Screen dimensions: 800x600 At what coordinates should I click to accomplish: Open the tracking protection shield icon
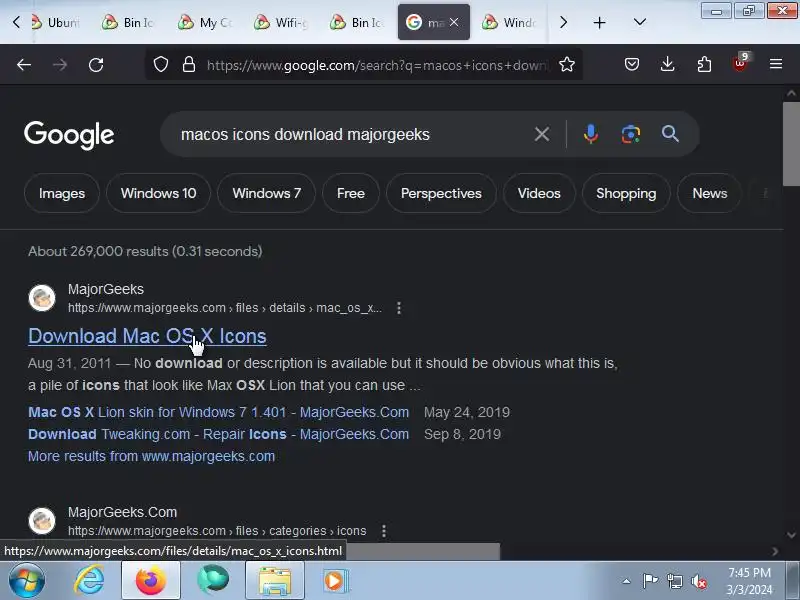point(161,65)
